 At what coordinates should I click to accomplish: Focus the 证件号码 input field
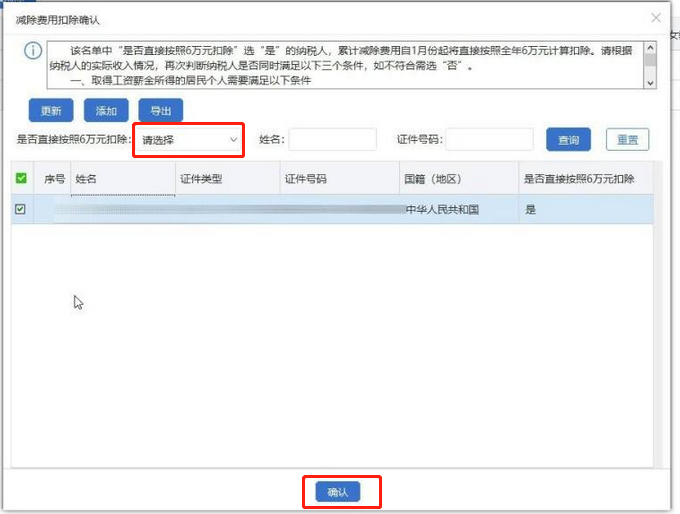click(x=490, y=139)
